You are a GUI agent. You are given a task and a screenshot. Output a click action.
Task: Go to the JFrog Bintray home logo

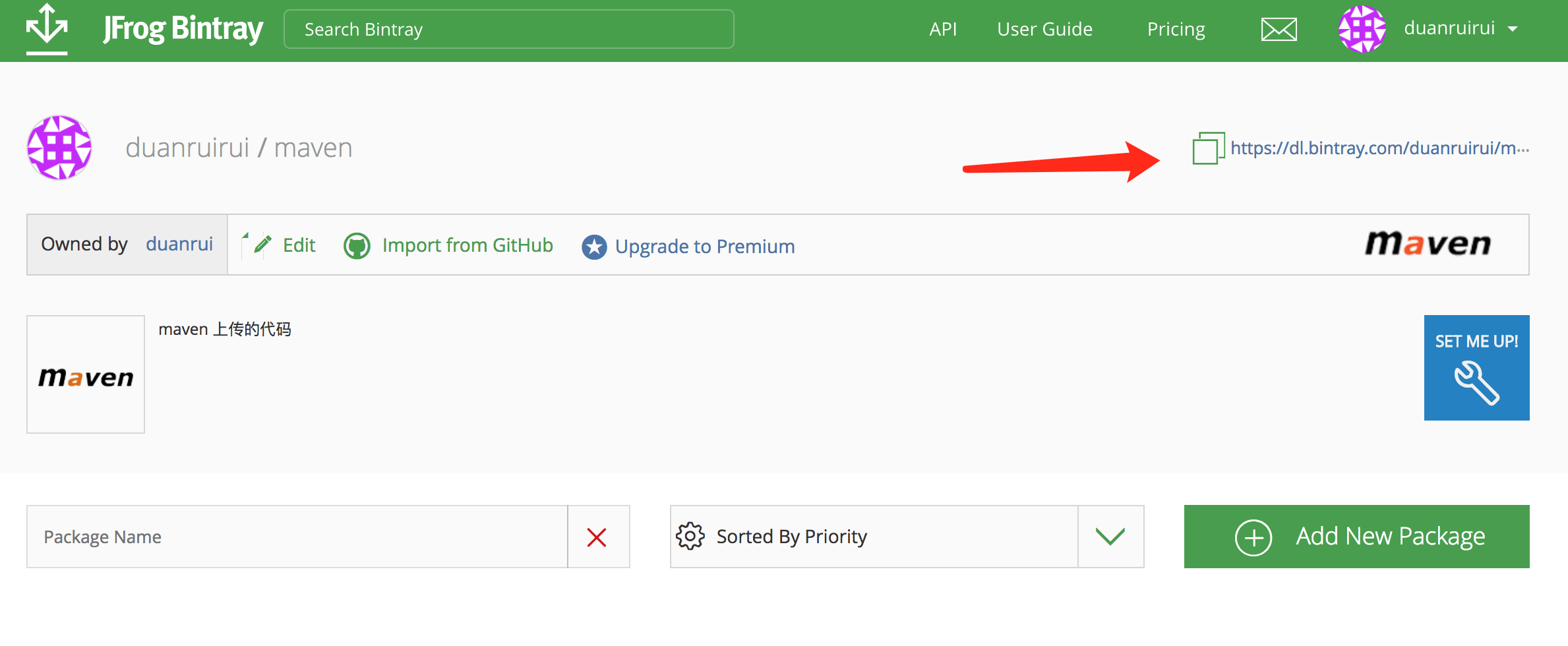pos(183,29)
